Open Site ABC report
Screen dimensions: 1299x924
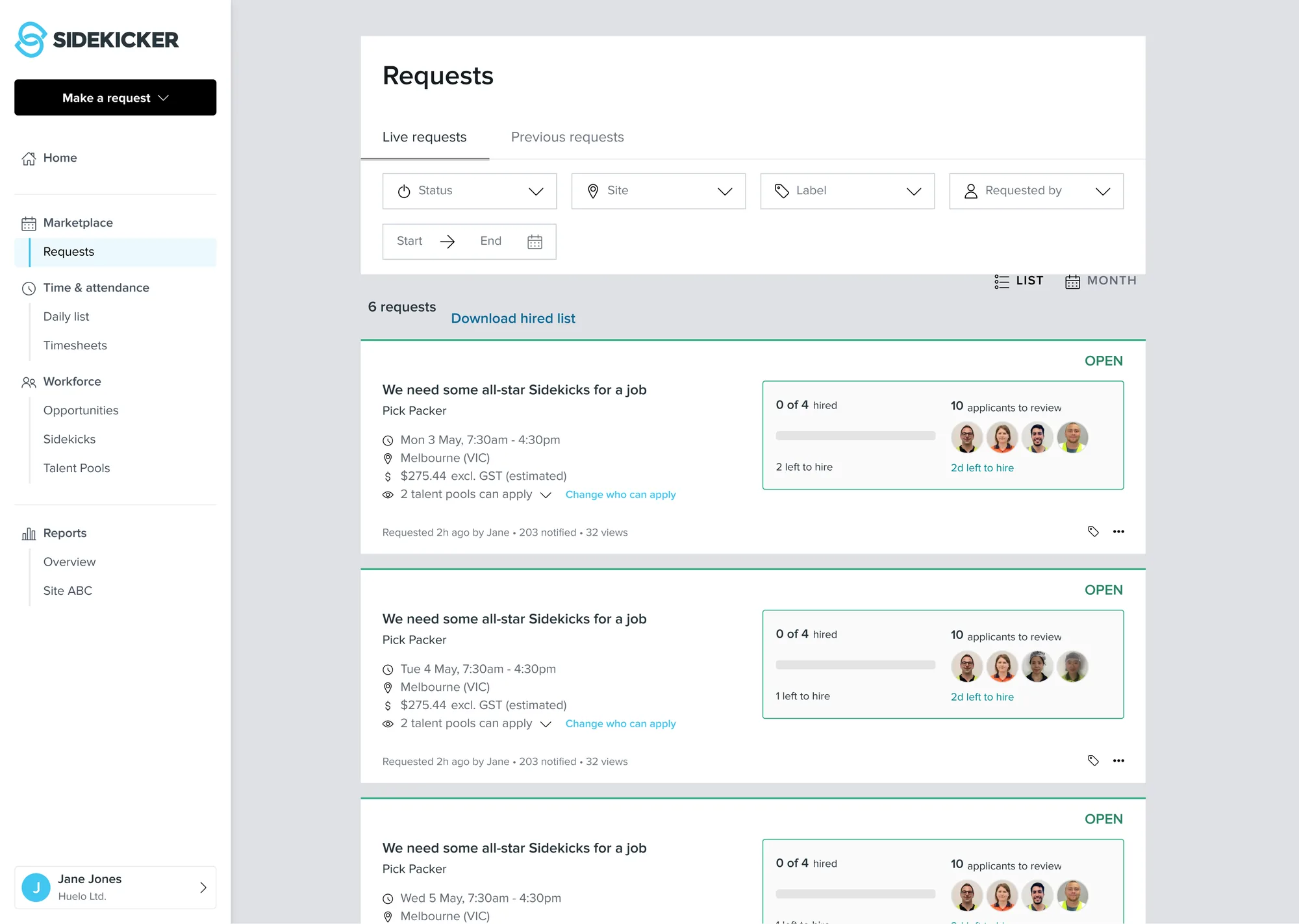[68, 591]
